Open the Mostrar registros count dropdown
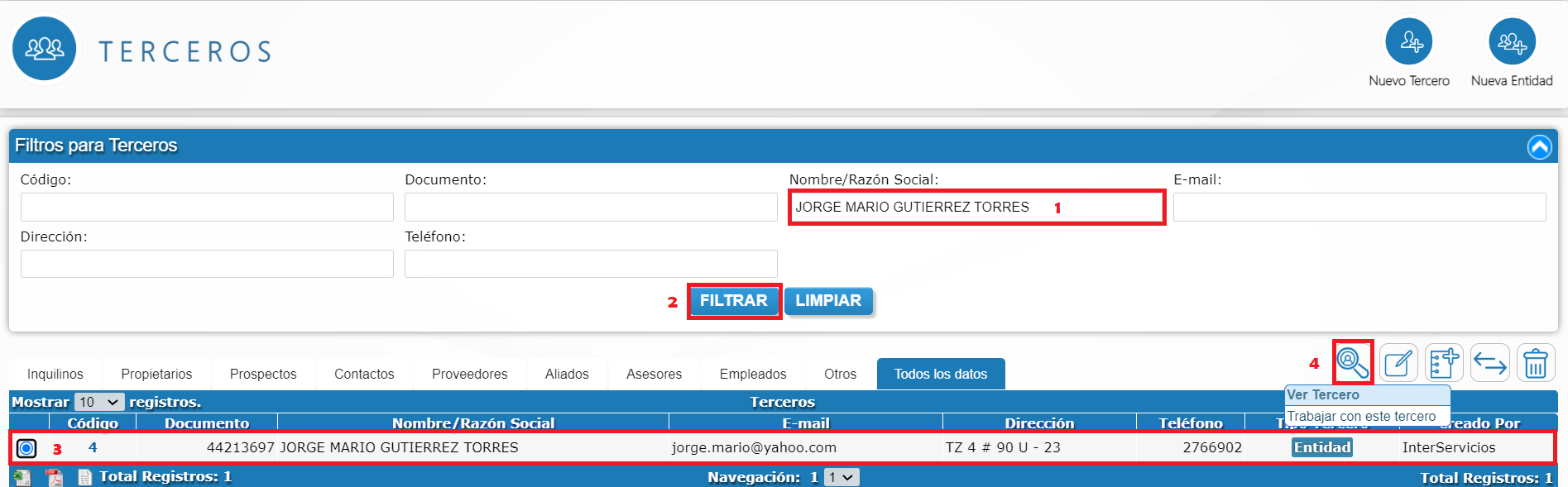The width and height of the screenshot is (1568, 487). click(99, 402)
